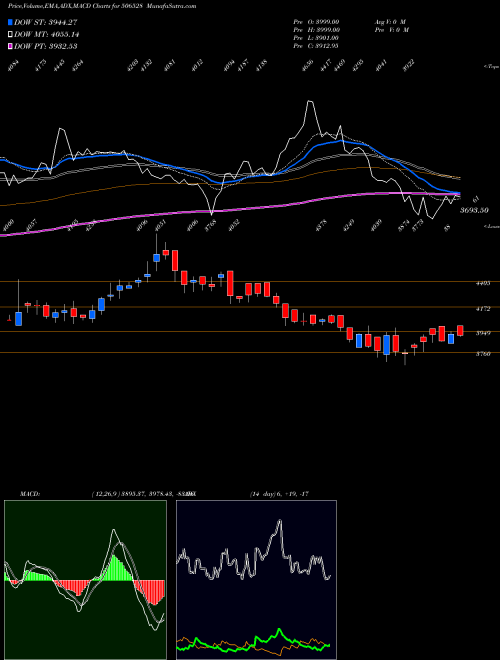Click the tallest green MACD histogram bar
The width and height of the screenshot is (500, 660).
pos(113,568)
